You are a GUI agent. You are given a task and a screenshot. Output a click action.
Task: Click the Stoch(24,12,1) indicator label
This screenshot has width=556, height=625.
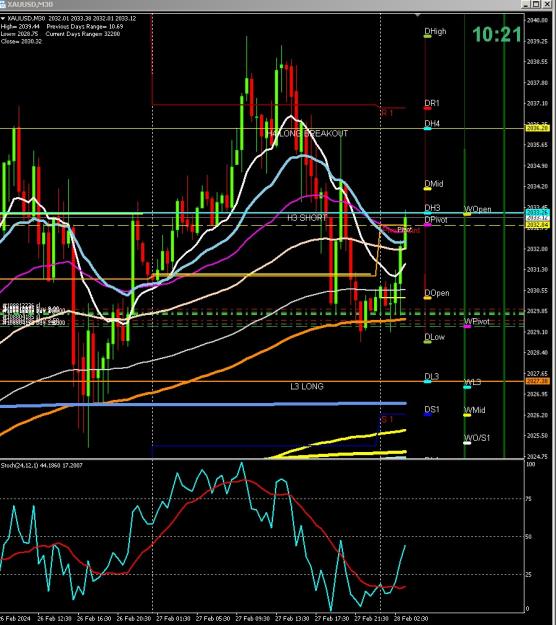click(41, 465)
